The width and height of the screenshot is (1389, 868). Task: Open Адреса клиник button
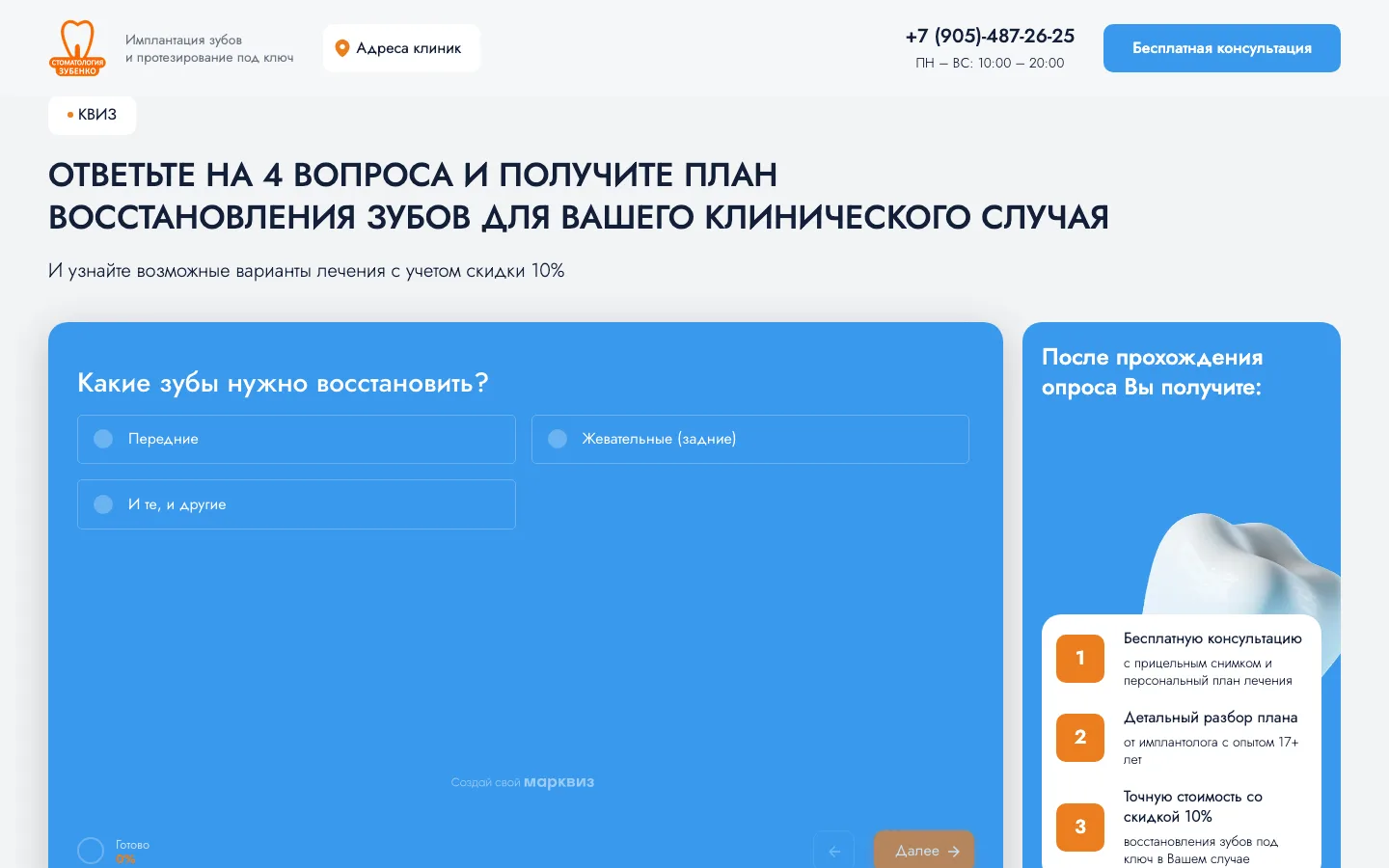[401, 48]
